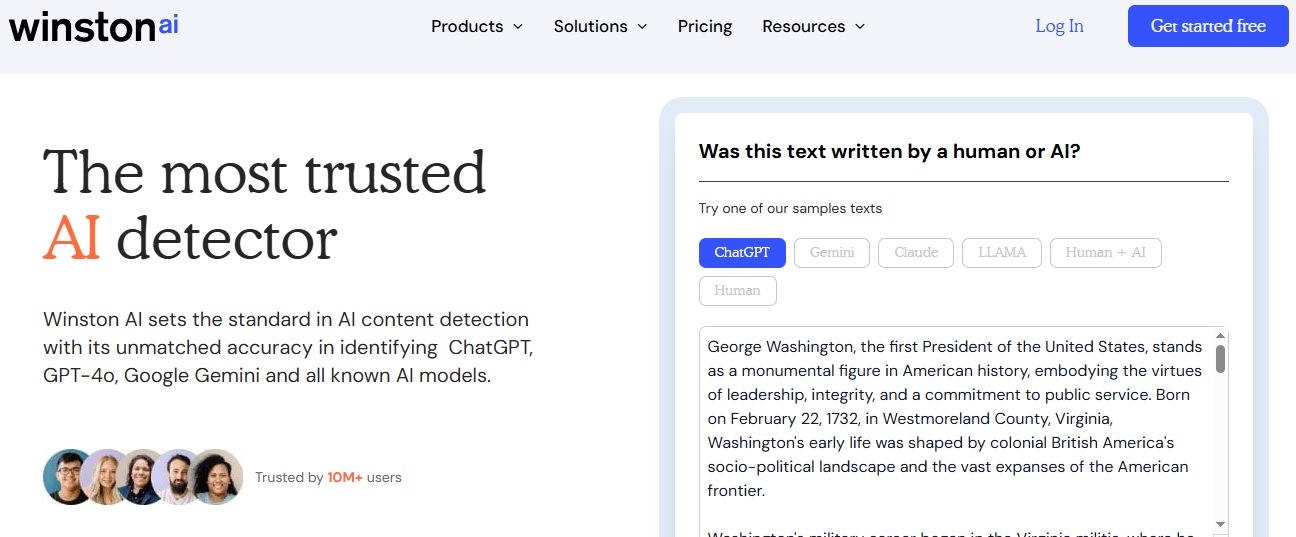This screenshot has height=537, width=1296.
Task: Click the Log In link
Action: pyautogui.click(x=1059, y=26)
